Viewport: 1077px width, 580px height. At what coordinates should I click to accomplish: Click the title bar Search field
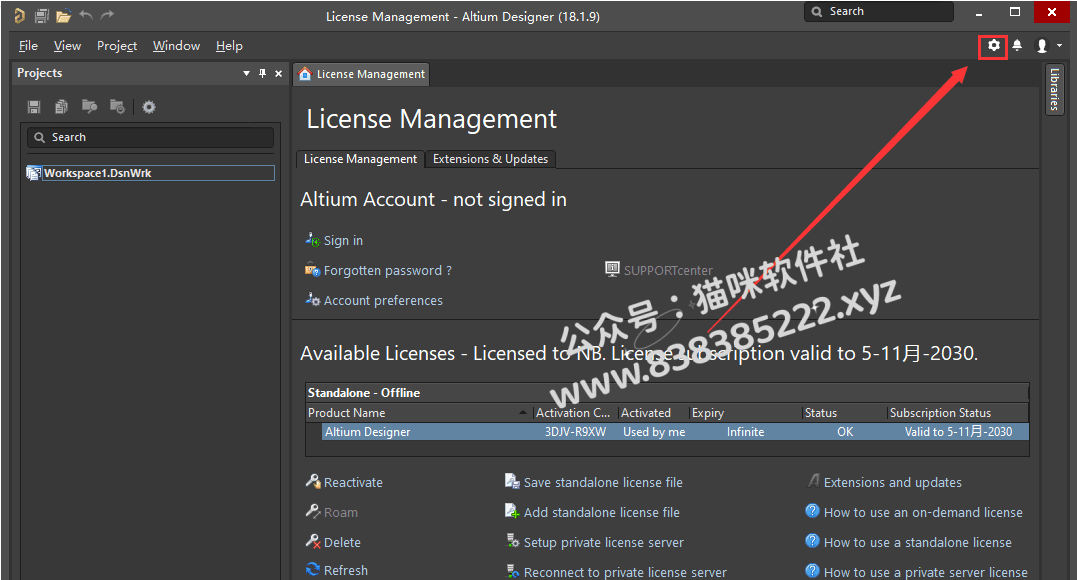click(878, 12)
